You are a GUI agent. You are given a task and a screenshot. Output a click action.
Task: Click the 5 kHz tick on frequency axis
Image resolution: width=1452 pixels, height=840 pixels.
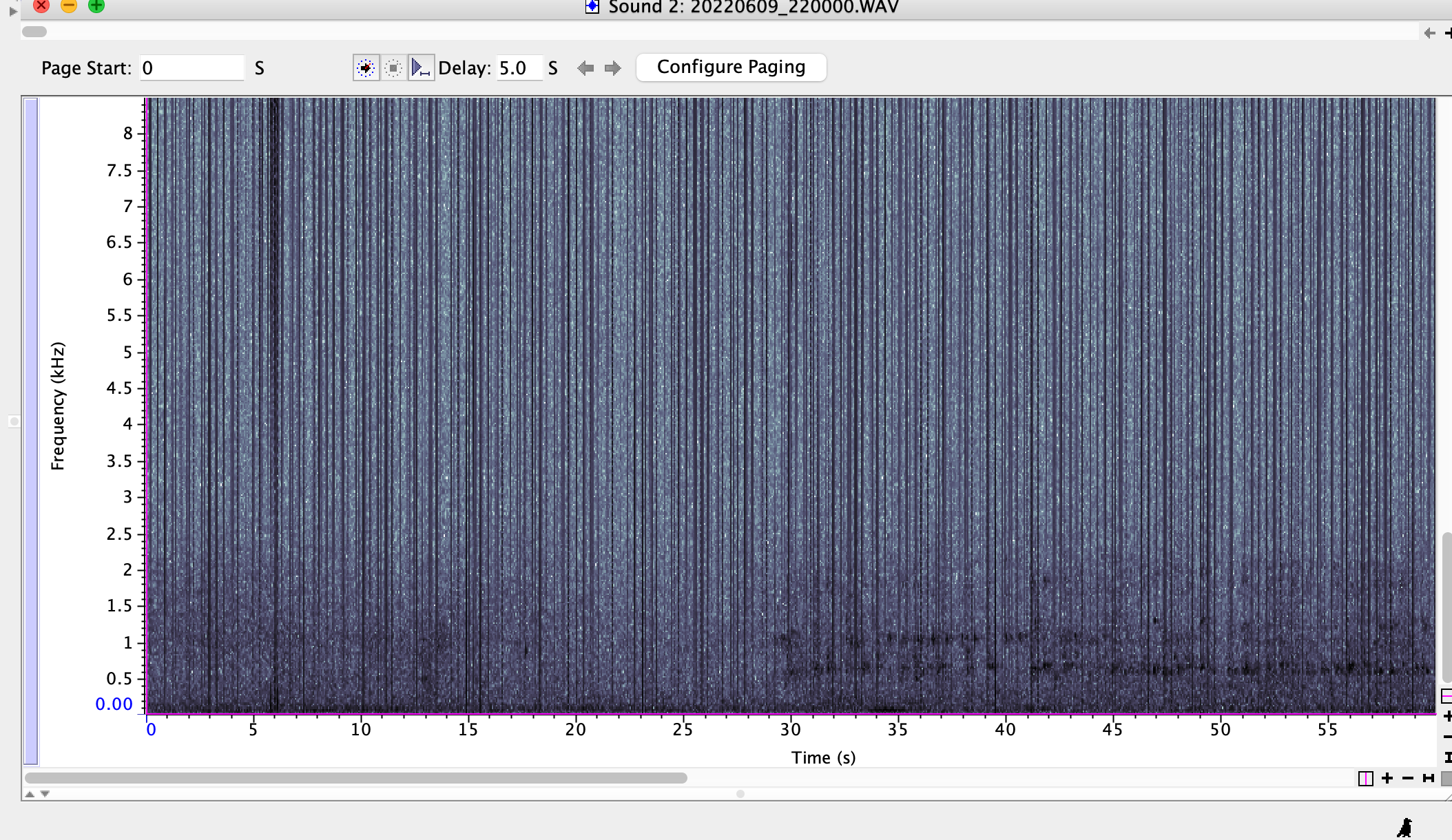tap(128, 352)
